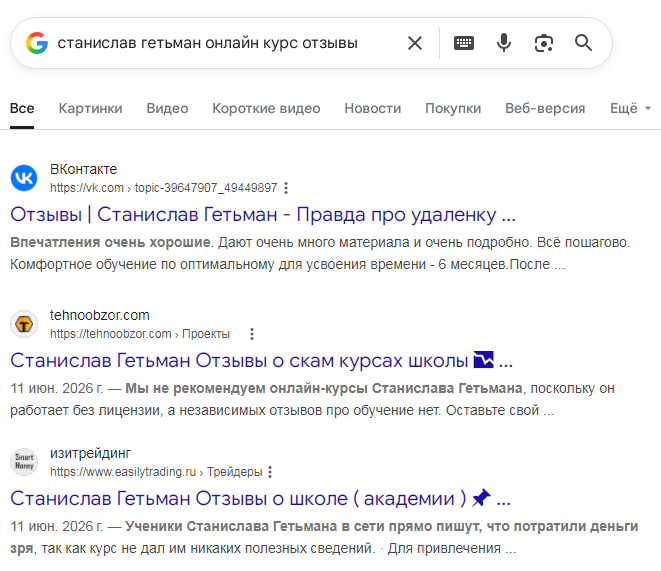The image size is (661, 571).
Task: Open the on-screen keyboard input tool
Action: point(464,43)
